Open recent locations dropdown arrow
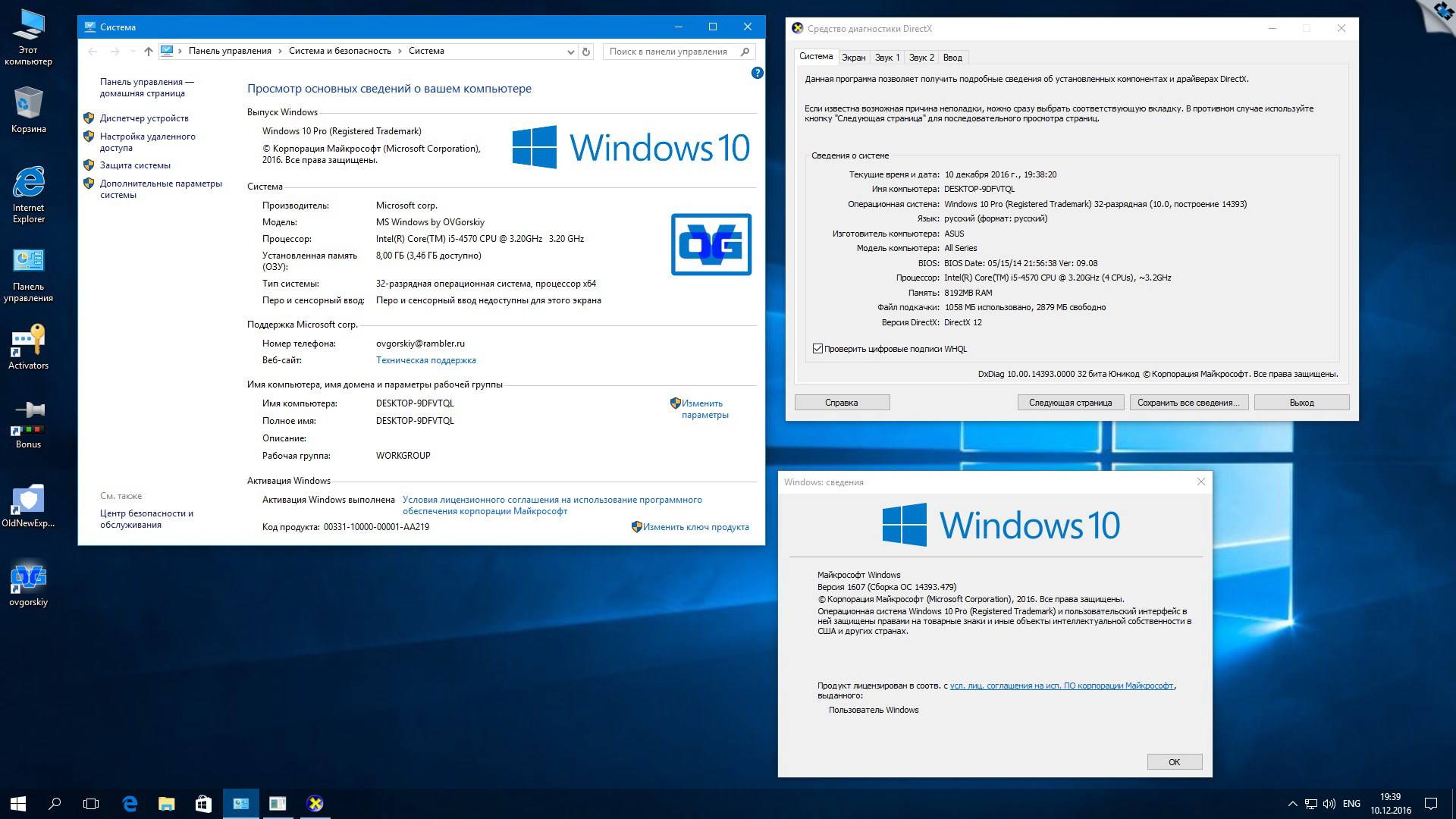Screen dimensions: 1456x819 tap(133, 52)
